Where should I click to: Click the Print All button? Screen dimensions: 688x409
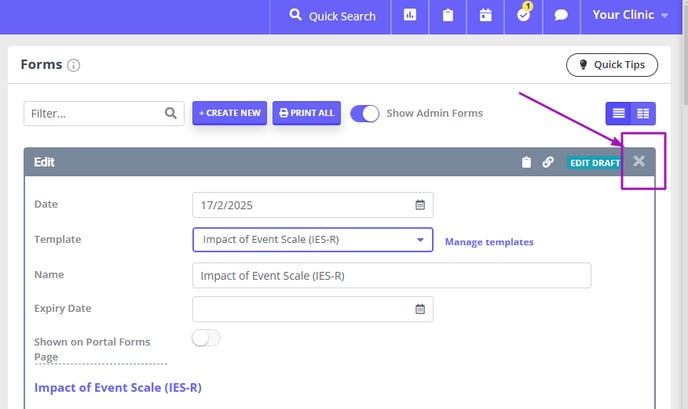click(306, 113)
